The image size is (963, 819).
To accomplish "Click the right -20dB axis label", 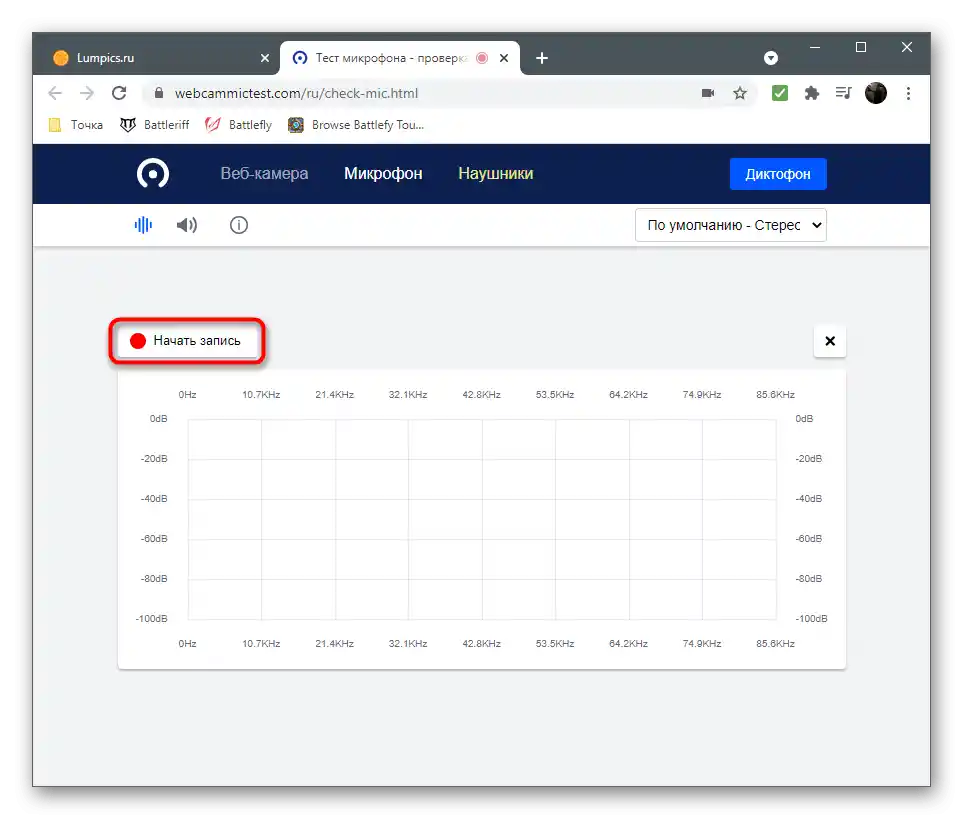I will pos(809,459).
